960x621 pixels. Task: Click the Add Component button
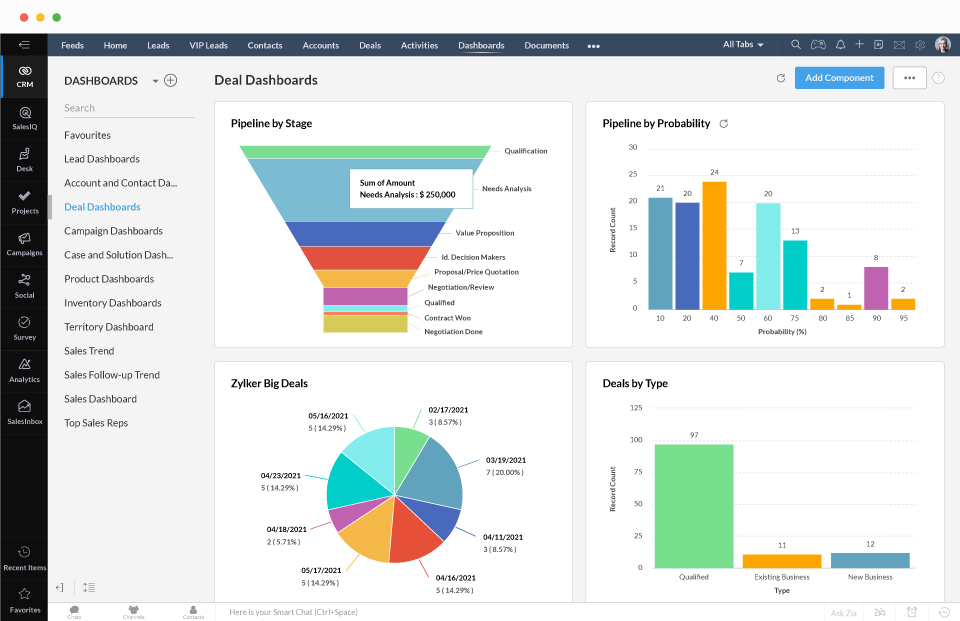click(x=839, y=77)
